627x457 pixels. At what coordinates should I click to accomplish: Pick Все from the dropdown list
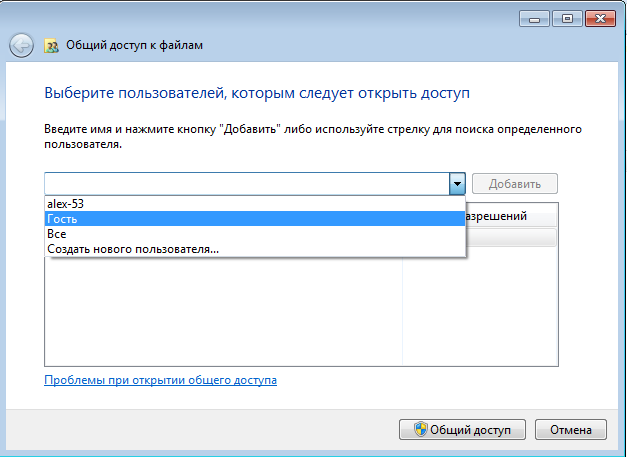point(255,234)
